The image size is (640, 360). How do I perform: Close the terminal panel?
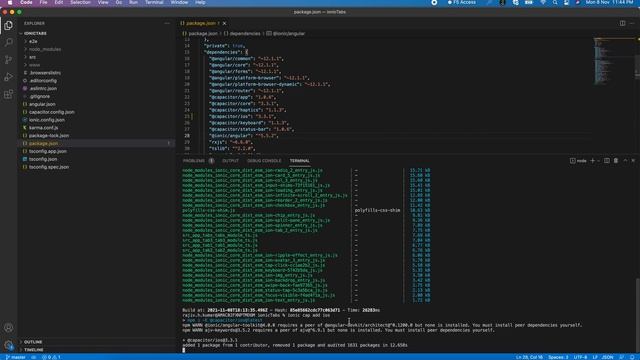click(633, 161)
